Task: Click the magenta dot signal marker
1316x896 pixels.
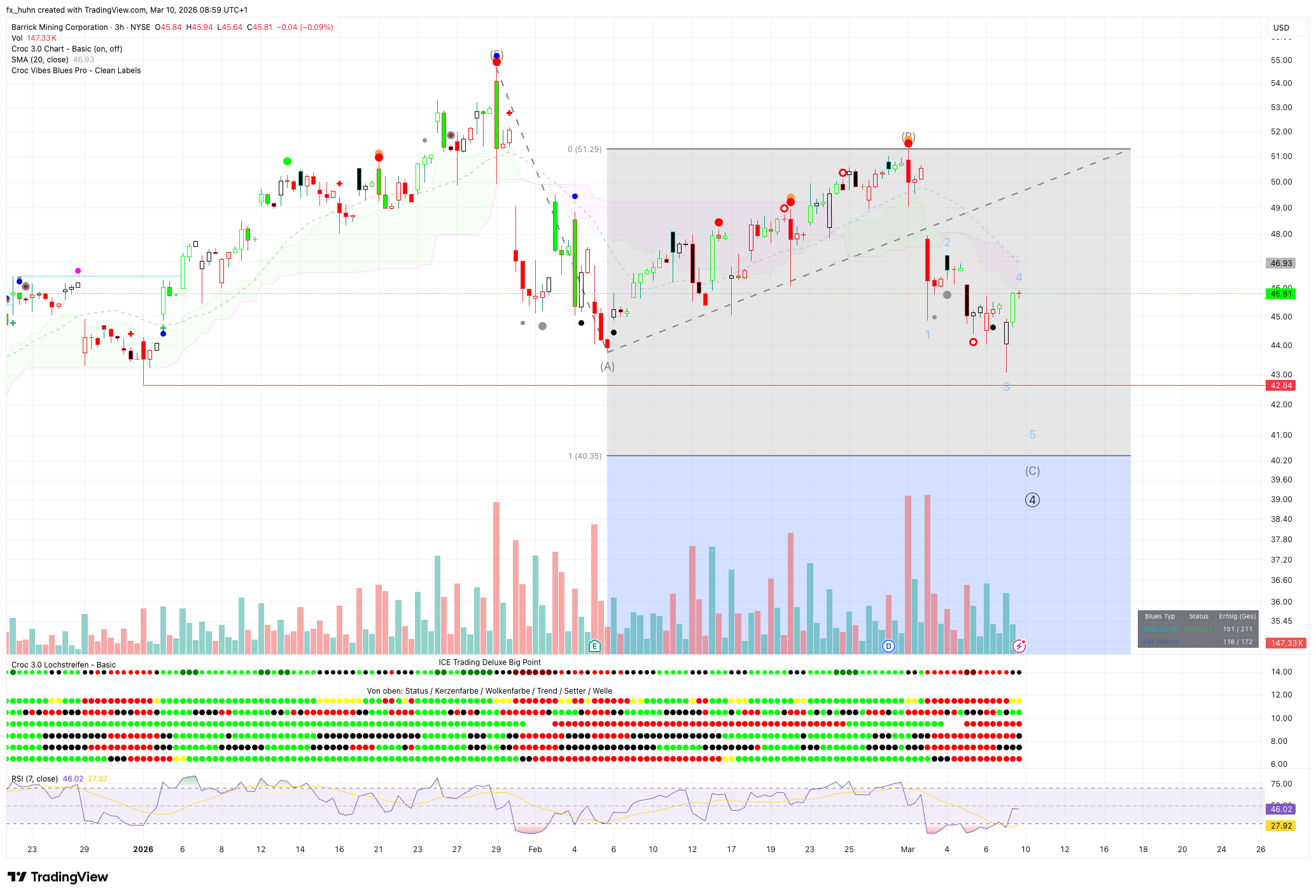Action: 78,271
